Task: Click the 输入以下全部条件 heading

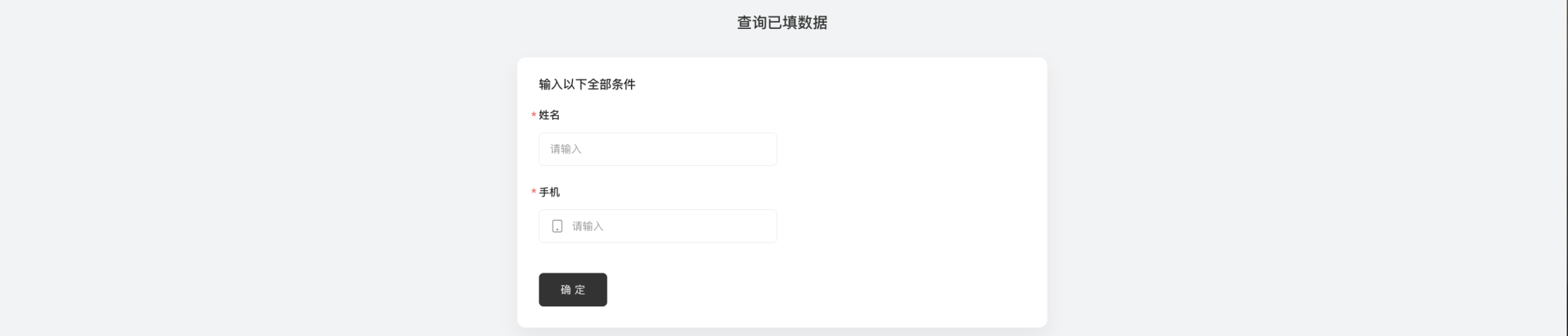Action: click(587, 84)
